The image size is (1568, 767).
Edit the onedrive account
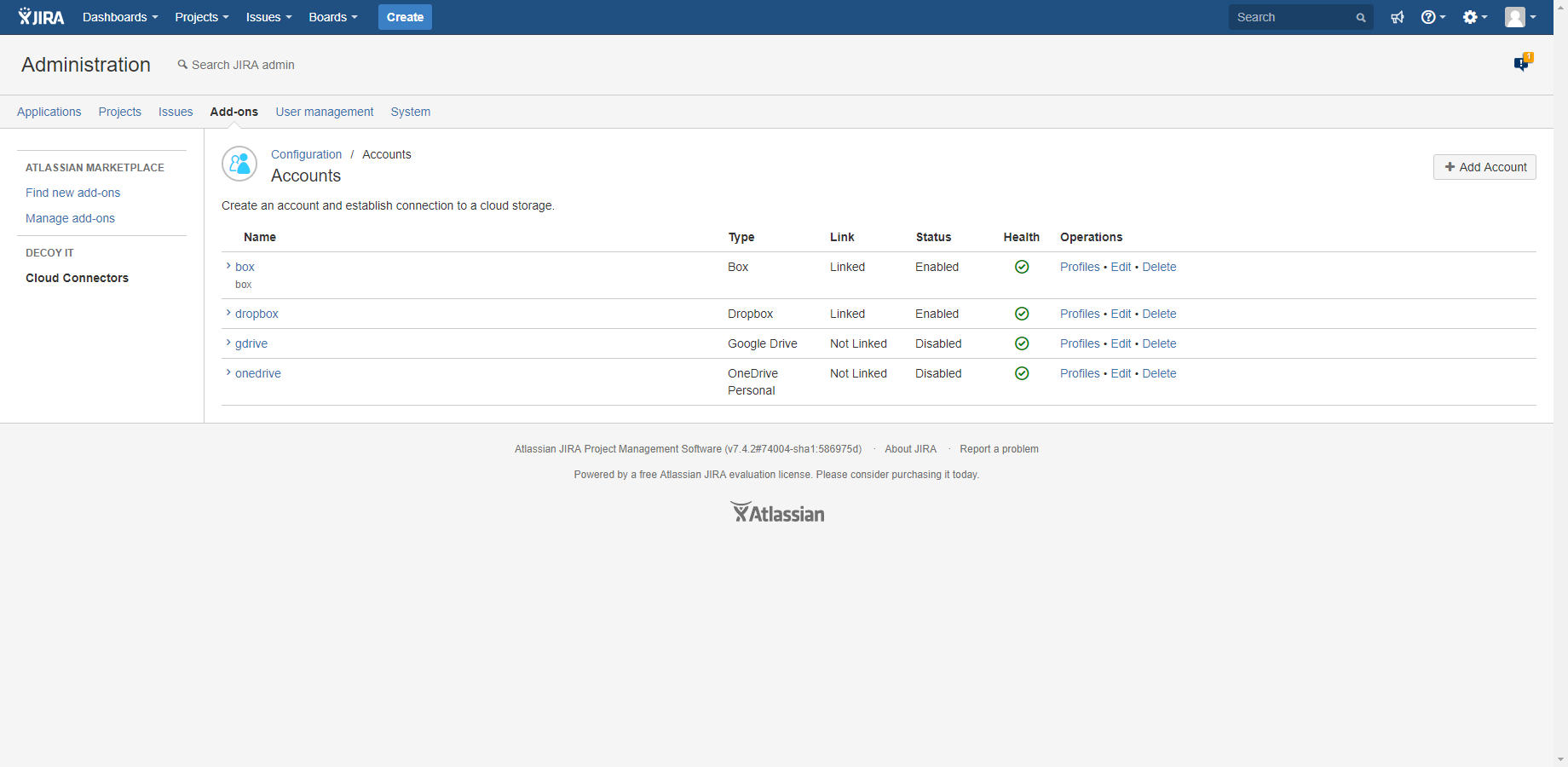click(x=1121, y=373)
